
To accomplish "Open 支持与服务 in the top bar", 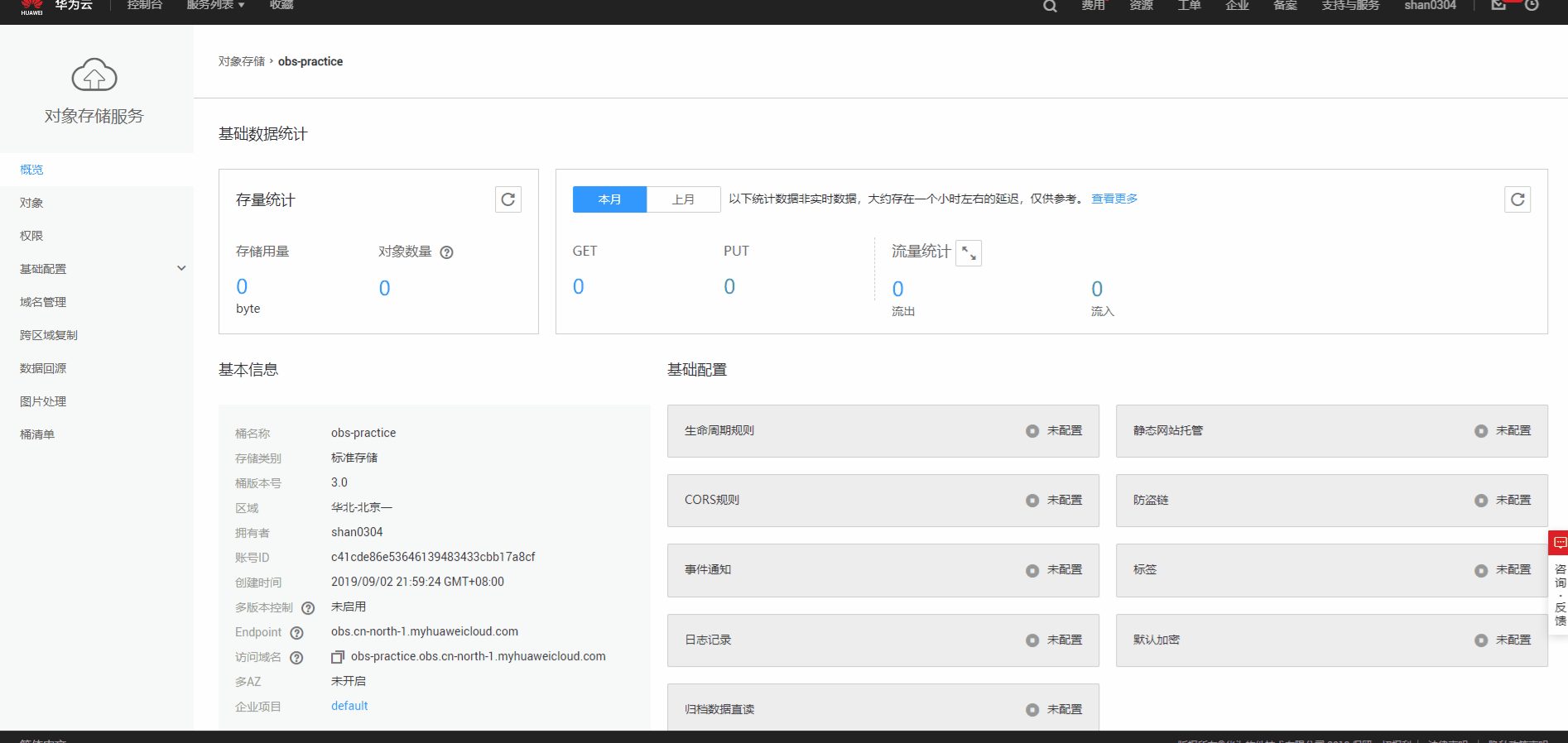I will click(1350, 5).
